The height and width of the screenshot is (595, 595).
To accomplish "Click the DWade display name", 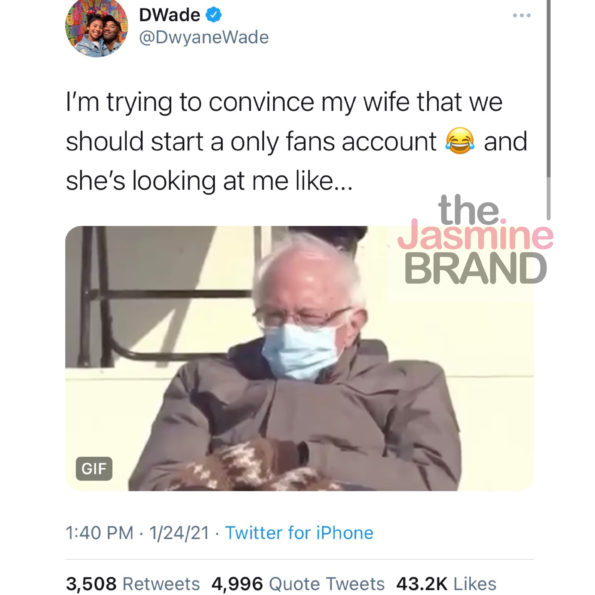I will tap(170, 15).
